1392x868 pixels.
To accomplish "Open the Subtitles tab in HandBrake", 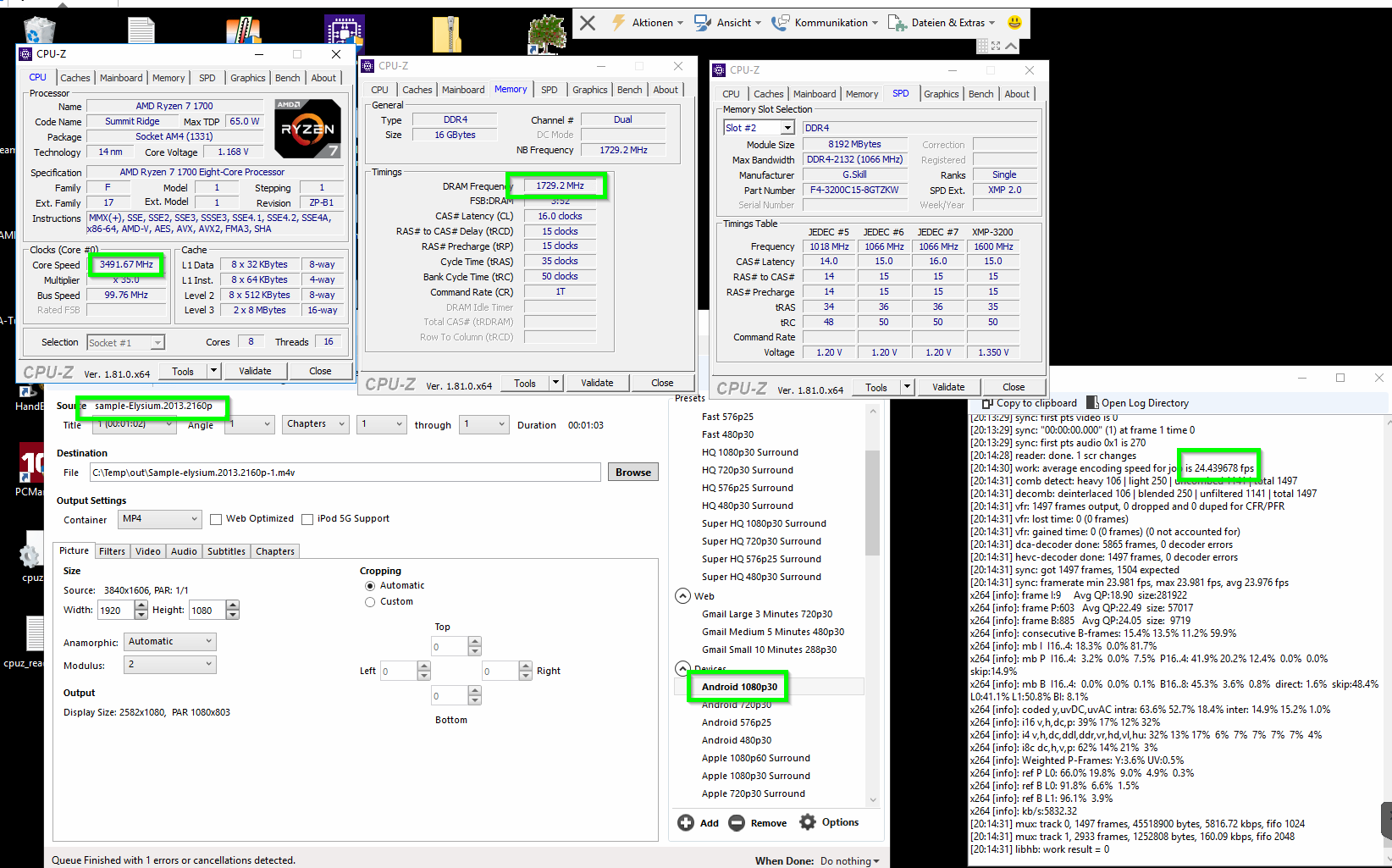I will [227, 551].
